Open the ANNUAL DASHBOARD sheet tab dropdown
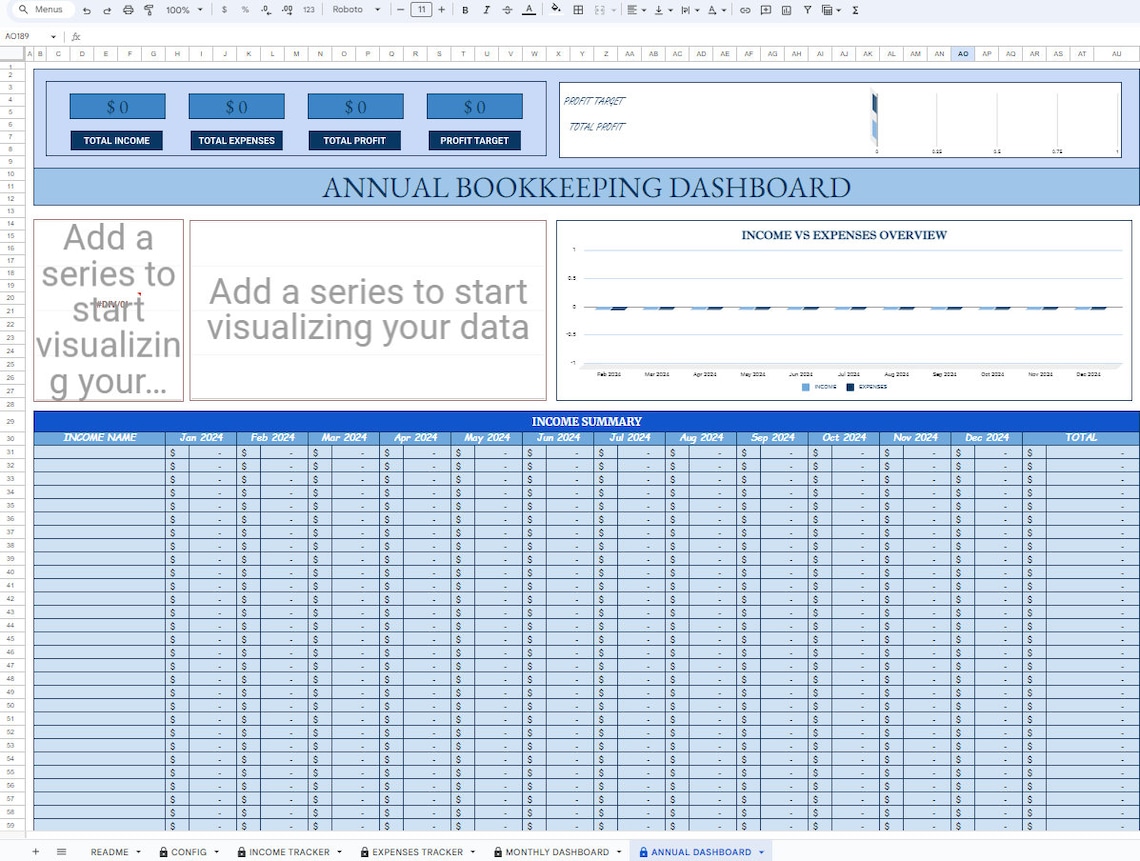This screenshot has width=1140, height=861. point(760,852)
